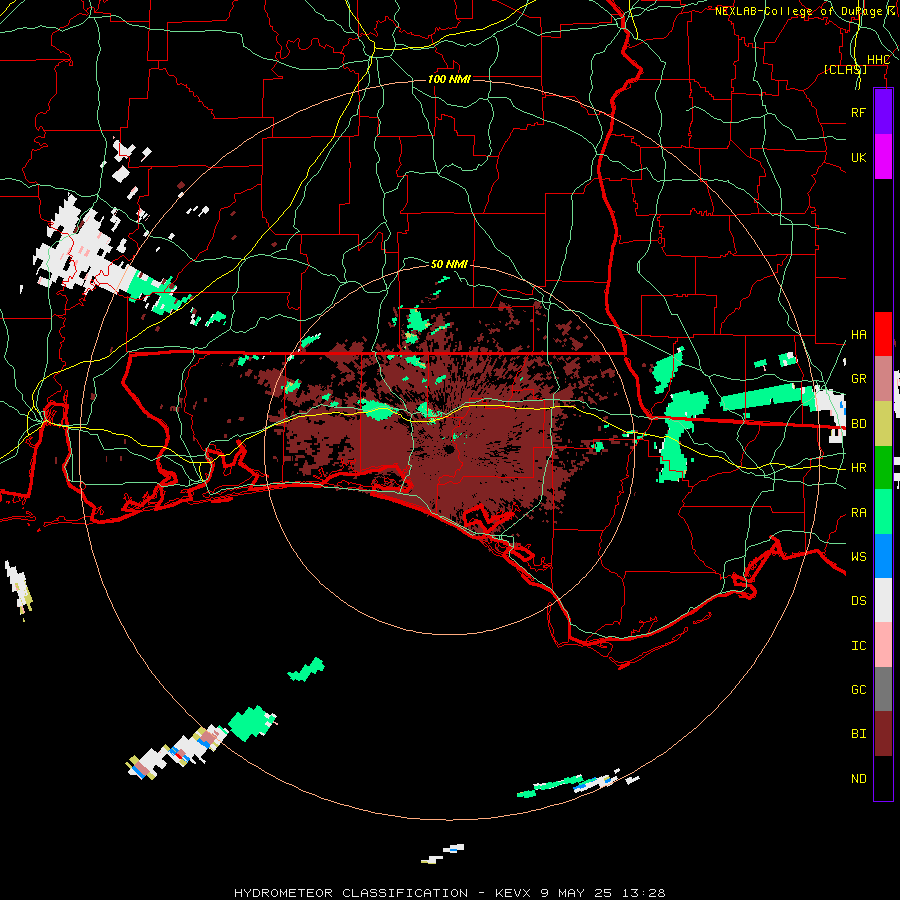This screenshot has width=900, height=900.
Task: Select the light pink IC legend swatch
Action: [883, 645]
